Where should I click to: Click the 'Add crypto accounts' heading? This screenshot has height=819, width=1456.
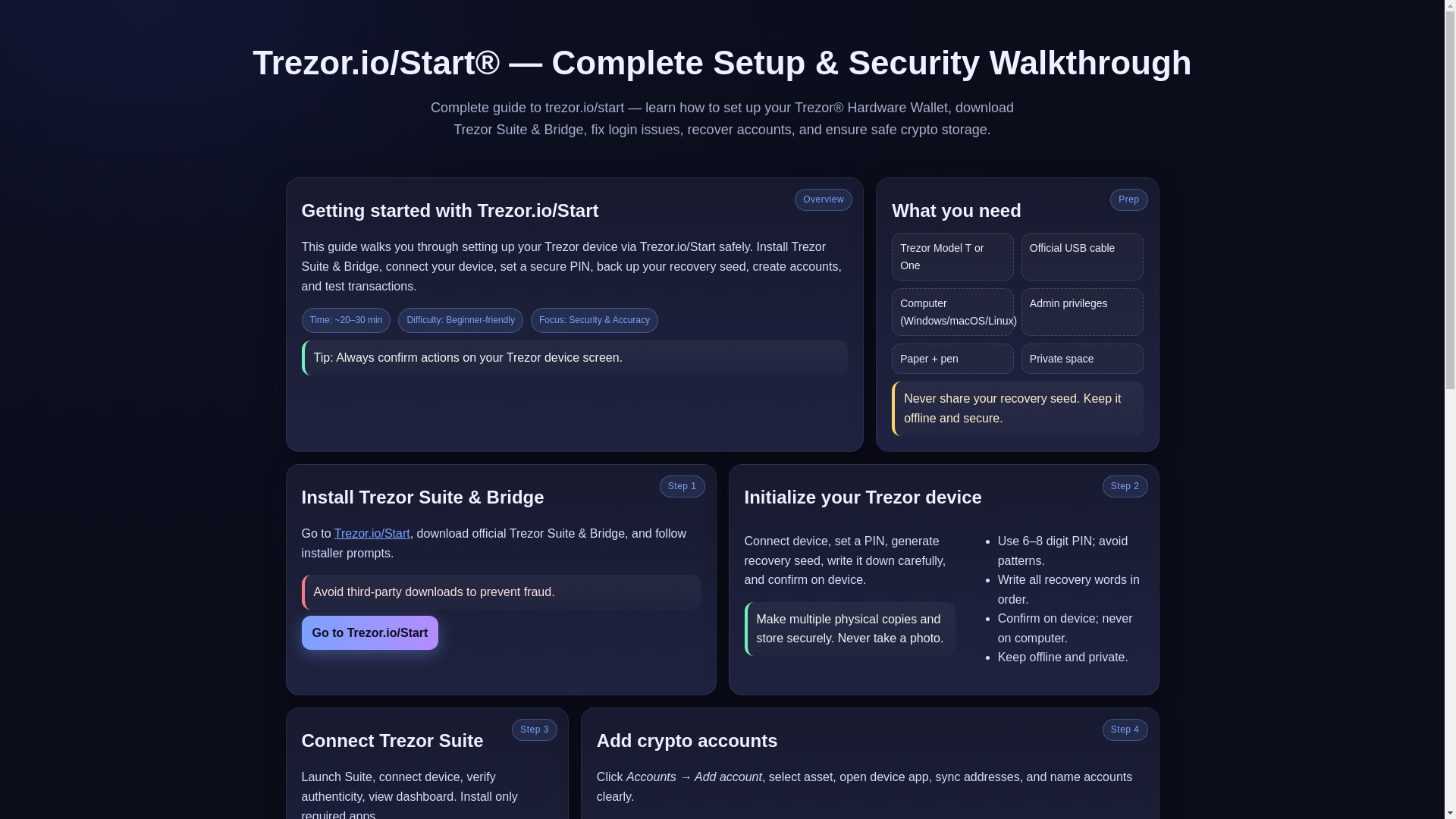pyautogui.click(x=687, y=741)
